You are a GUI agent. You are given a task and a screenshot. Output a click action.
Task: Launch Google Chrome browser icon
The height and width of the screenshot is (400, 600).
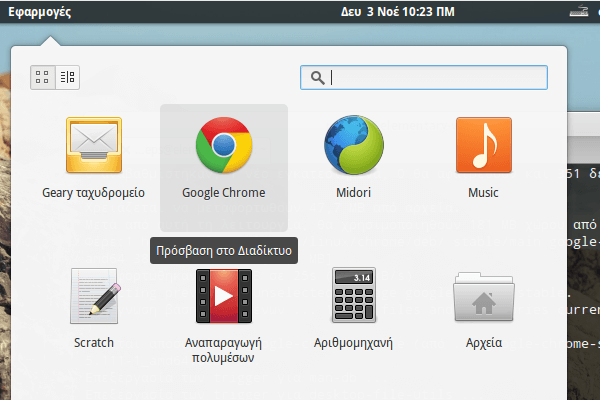(224, 145)
